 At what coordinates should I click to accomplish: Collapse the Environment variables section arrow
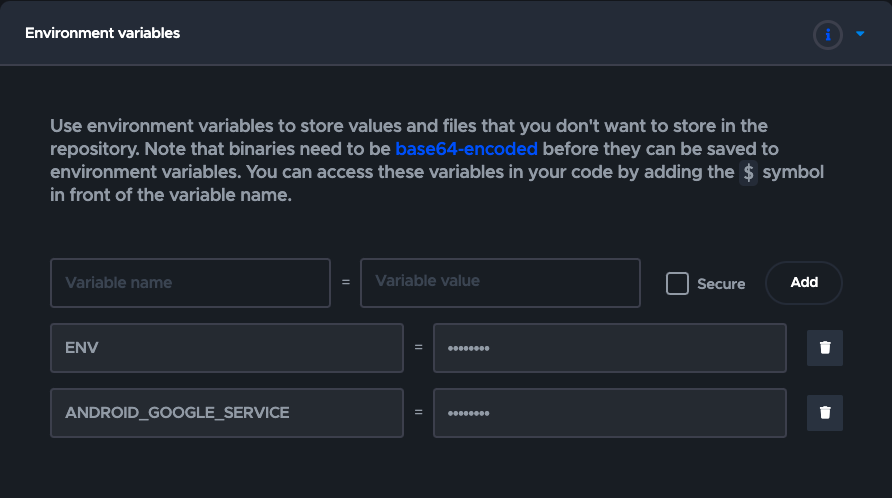860,34
